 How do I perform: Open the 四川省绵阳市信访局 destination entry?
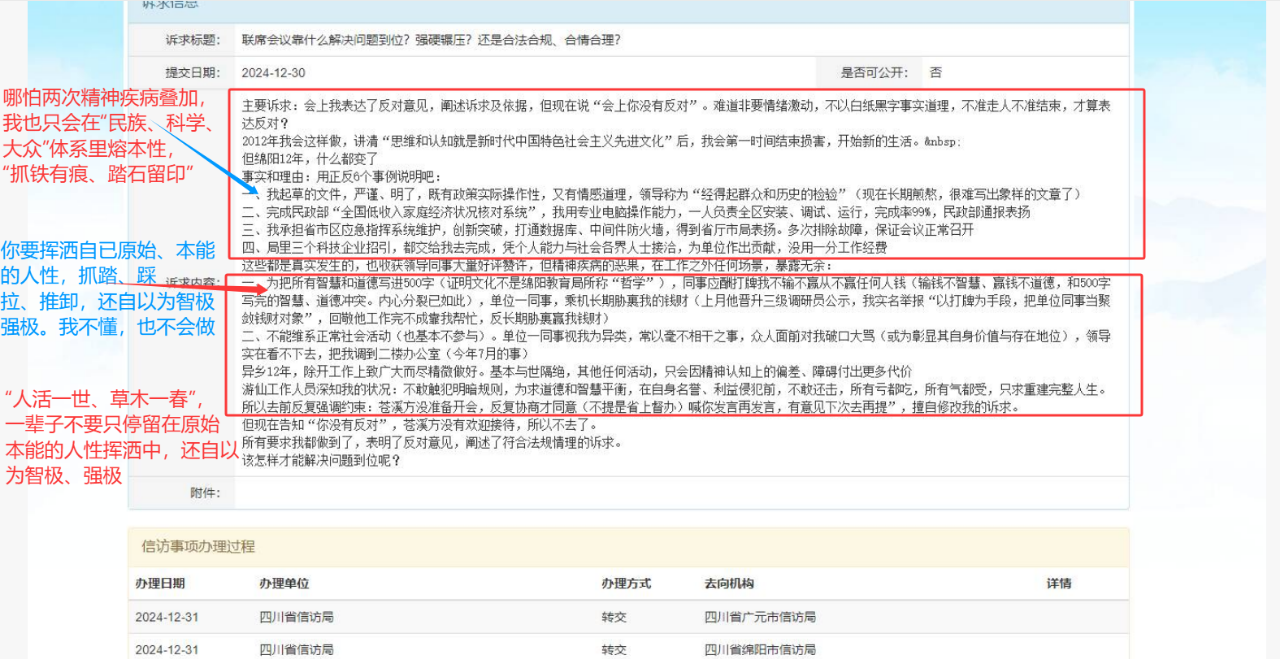(x=759, y=649)
